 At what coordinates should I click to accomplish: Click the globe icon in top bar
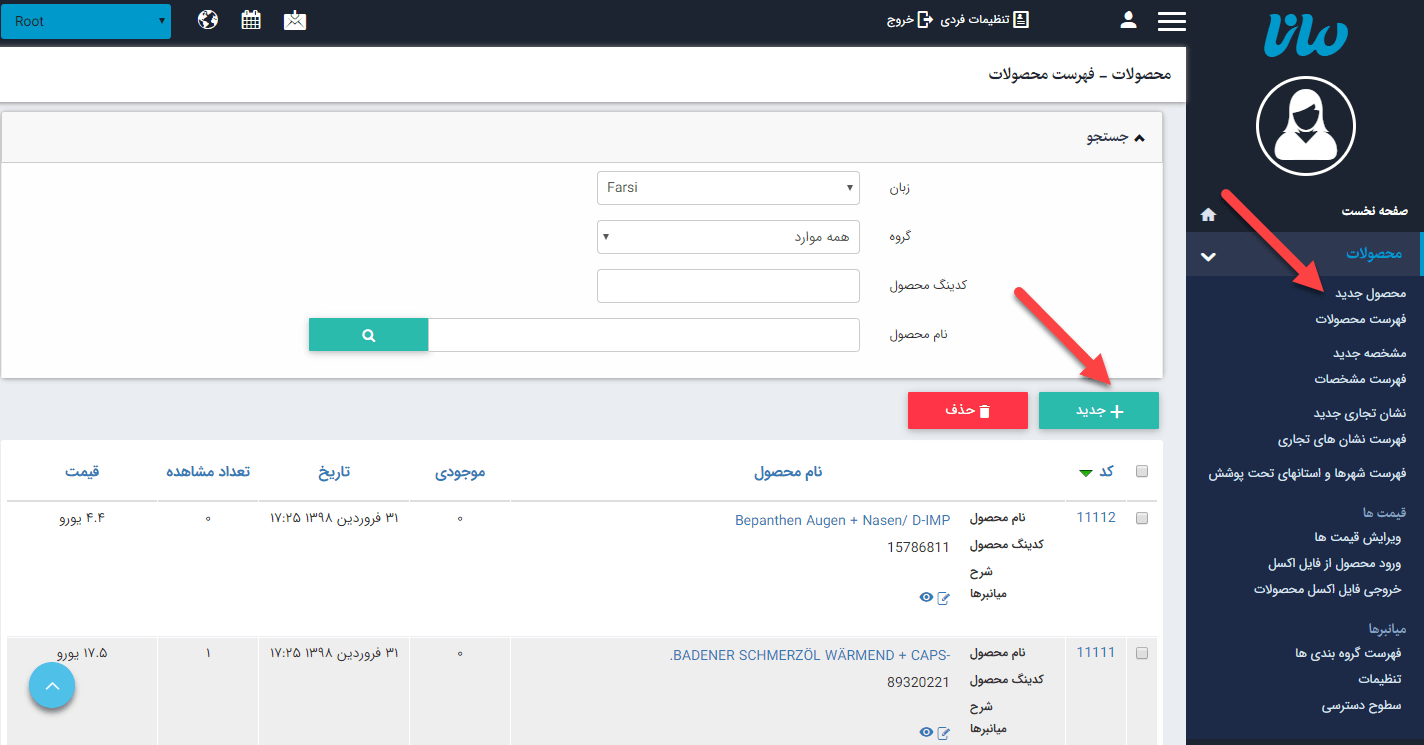coord(208,20)
